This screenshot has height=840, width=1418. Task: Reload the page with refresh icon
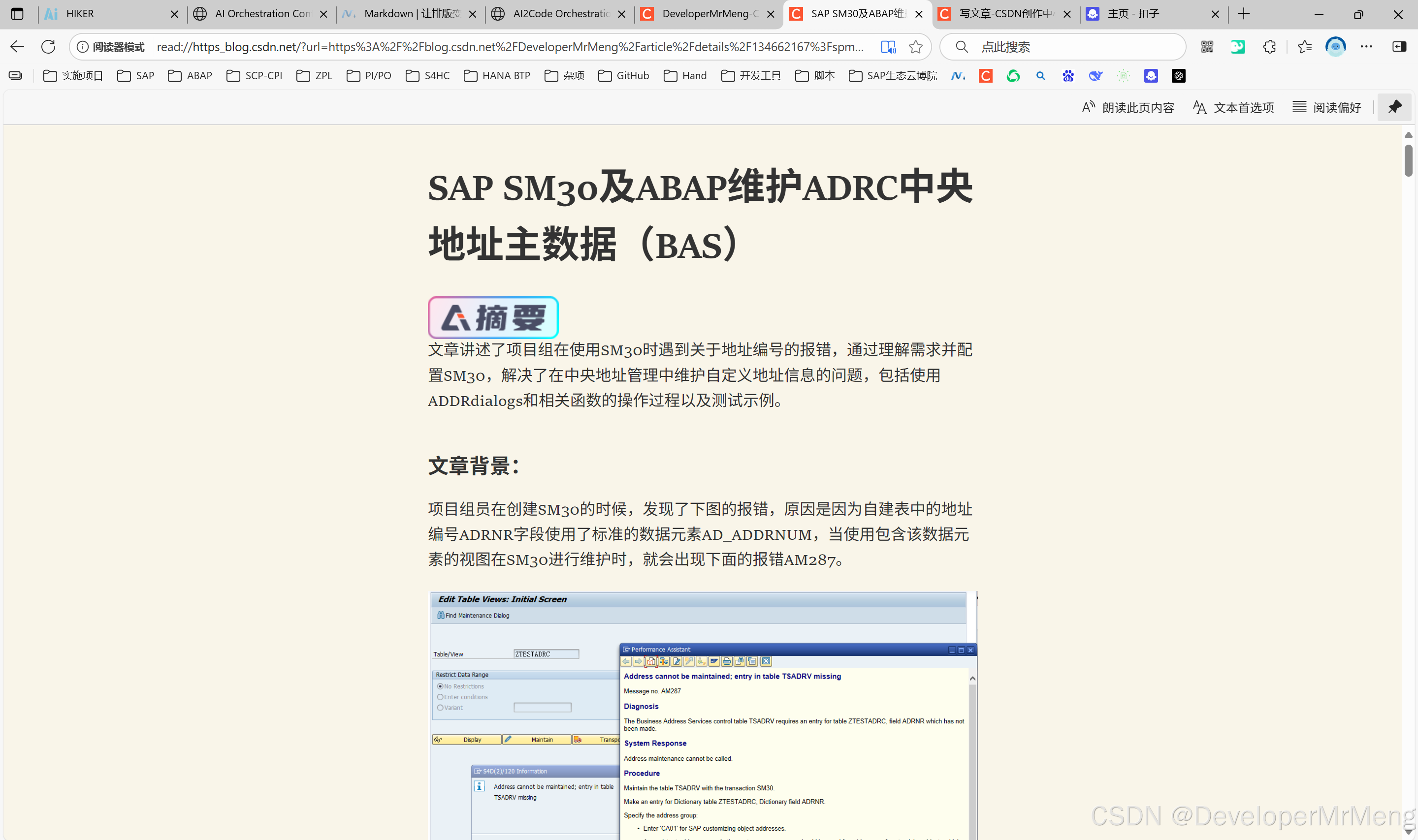pos(48,47)
